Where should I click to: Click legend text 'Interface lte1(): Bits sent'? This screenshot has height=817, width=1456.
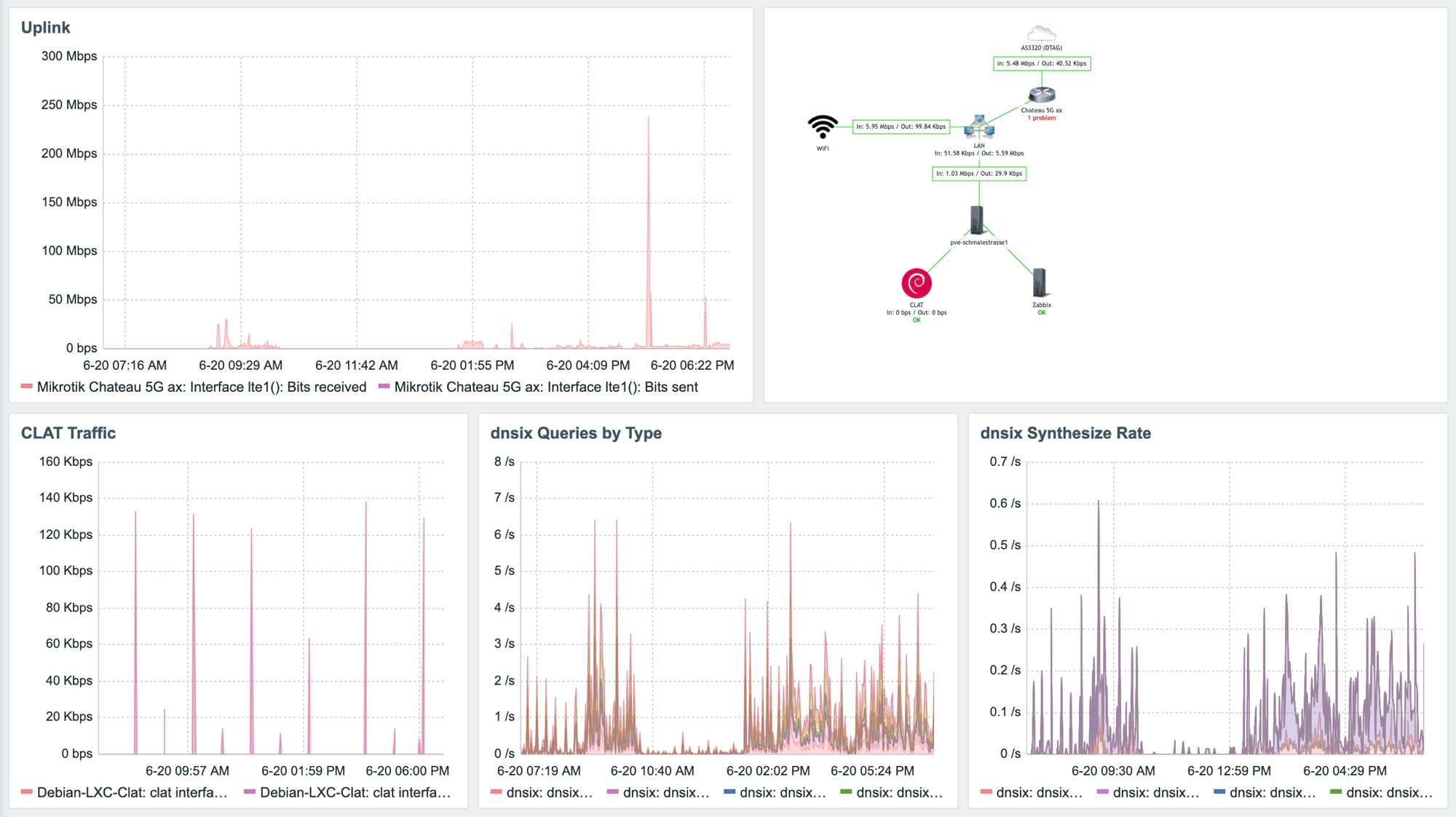pyautogui.click(x=622, y=387)
